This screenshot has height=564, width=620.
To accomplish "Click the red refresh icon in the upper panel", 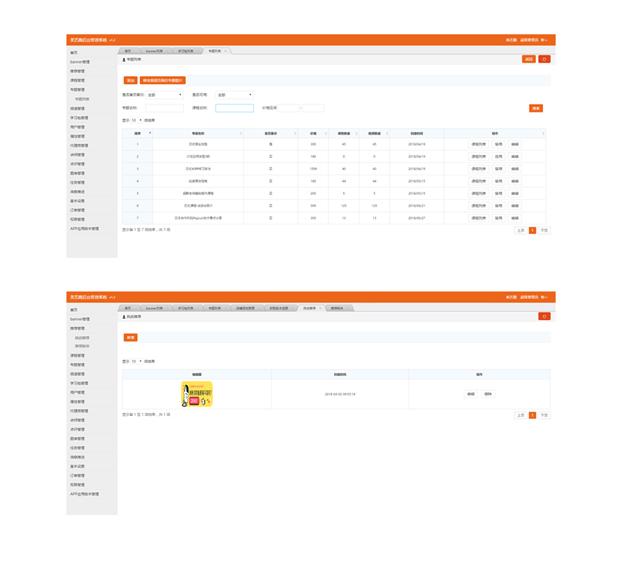I will point(544,59).
